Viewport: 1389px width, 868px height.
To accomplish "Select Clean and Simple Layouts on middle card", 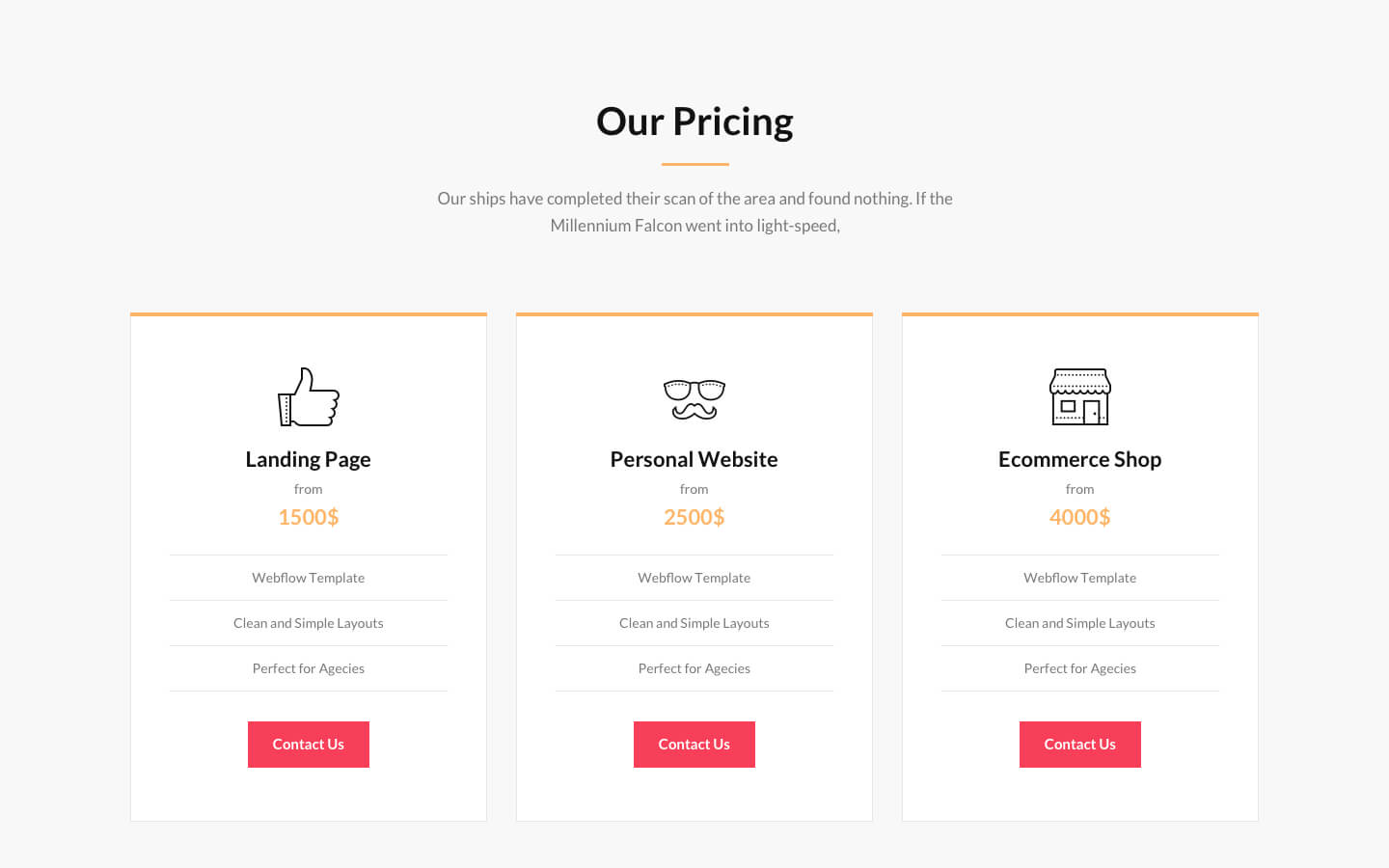I will [x=694, y=622].
